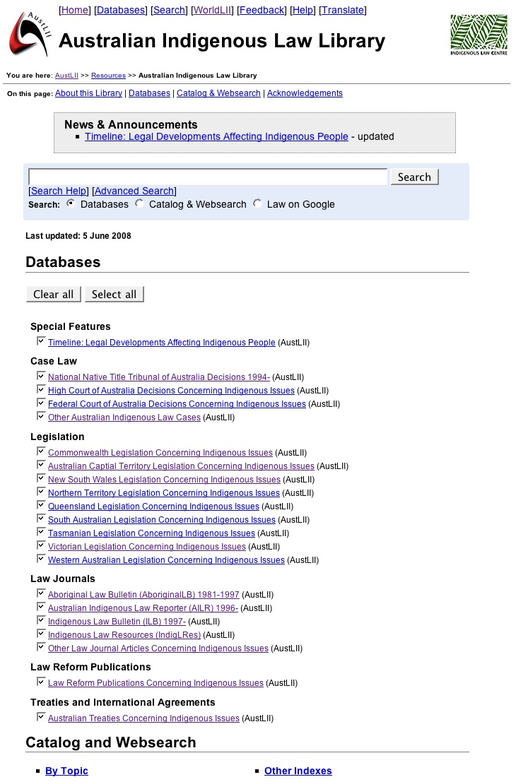
Task: Jump to Catalog & Websearch on-page link
Action: tap(218, 93)
